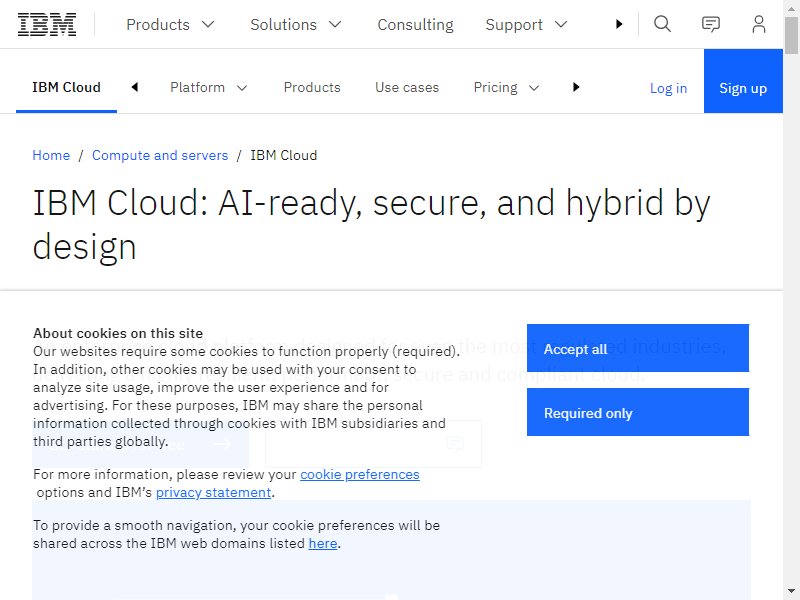Click Required only cookies button
The height and width of the screenshot is (600, 800).
coord(638,412)
